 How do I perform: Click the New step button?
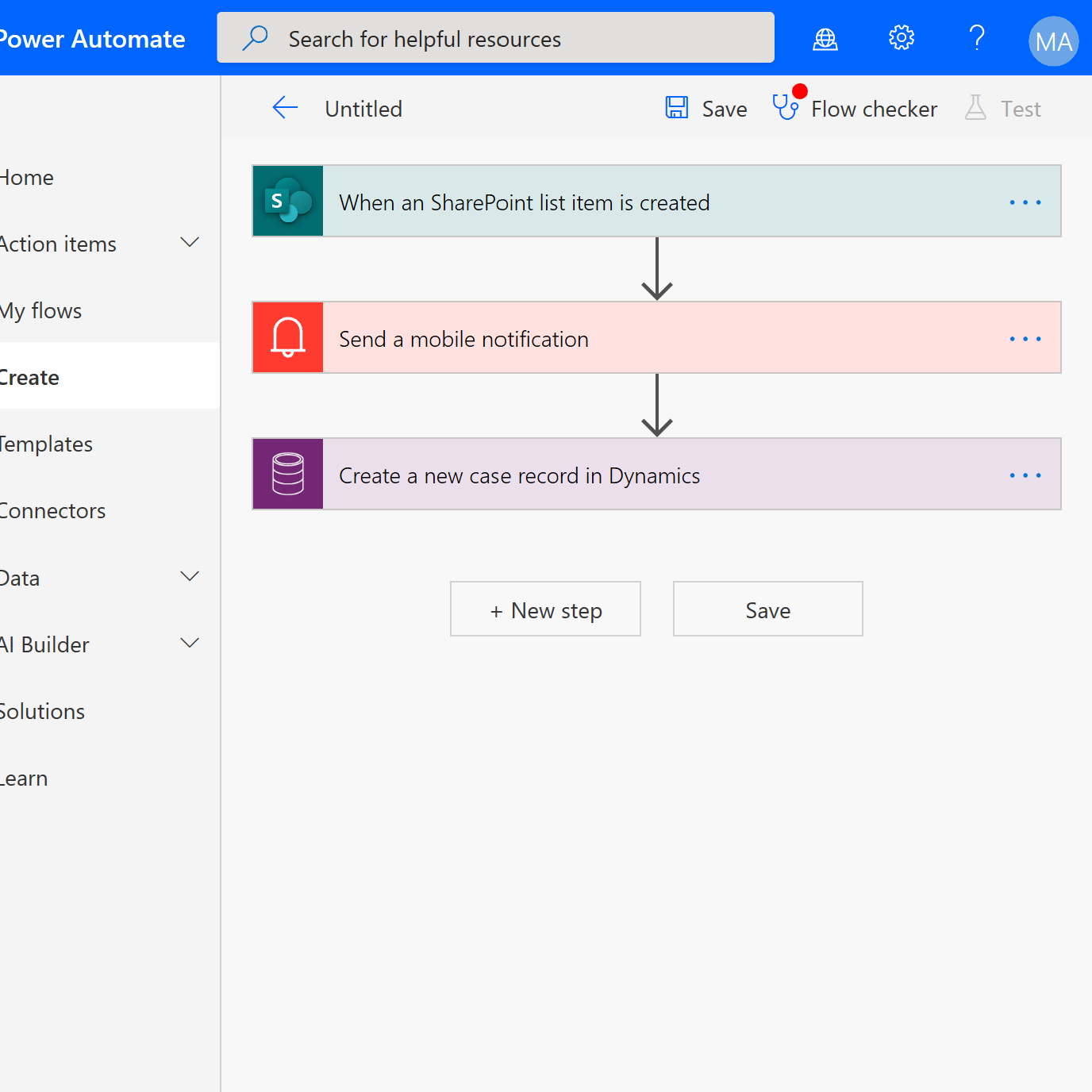pos(545,609)
